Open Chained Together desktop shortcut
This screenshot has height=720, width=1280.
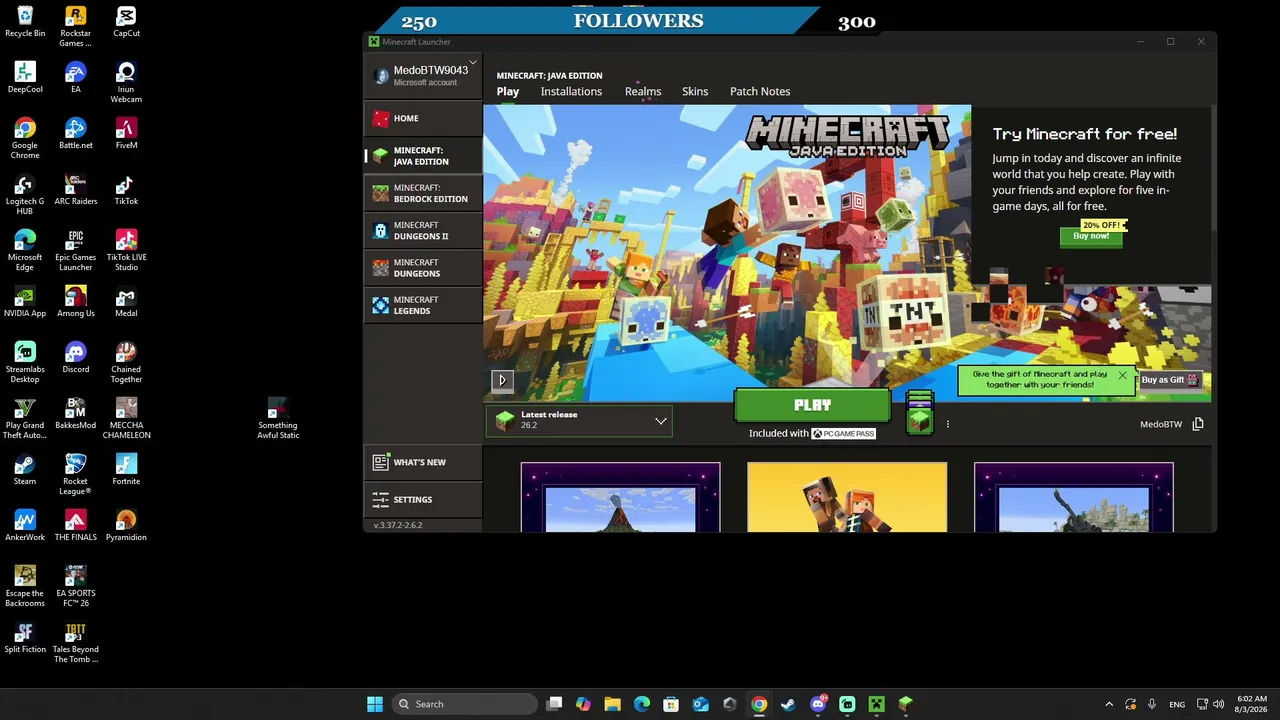126,363
